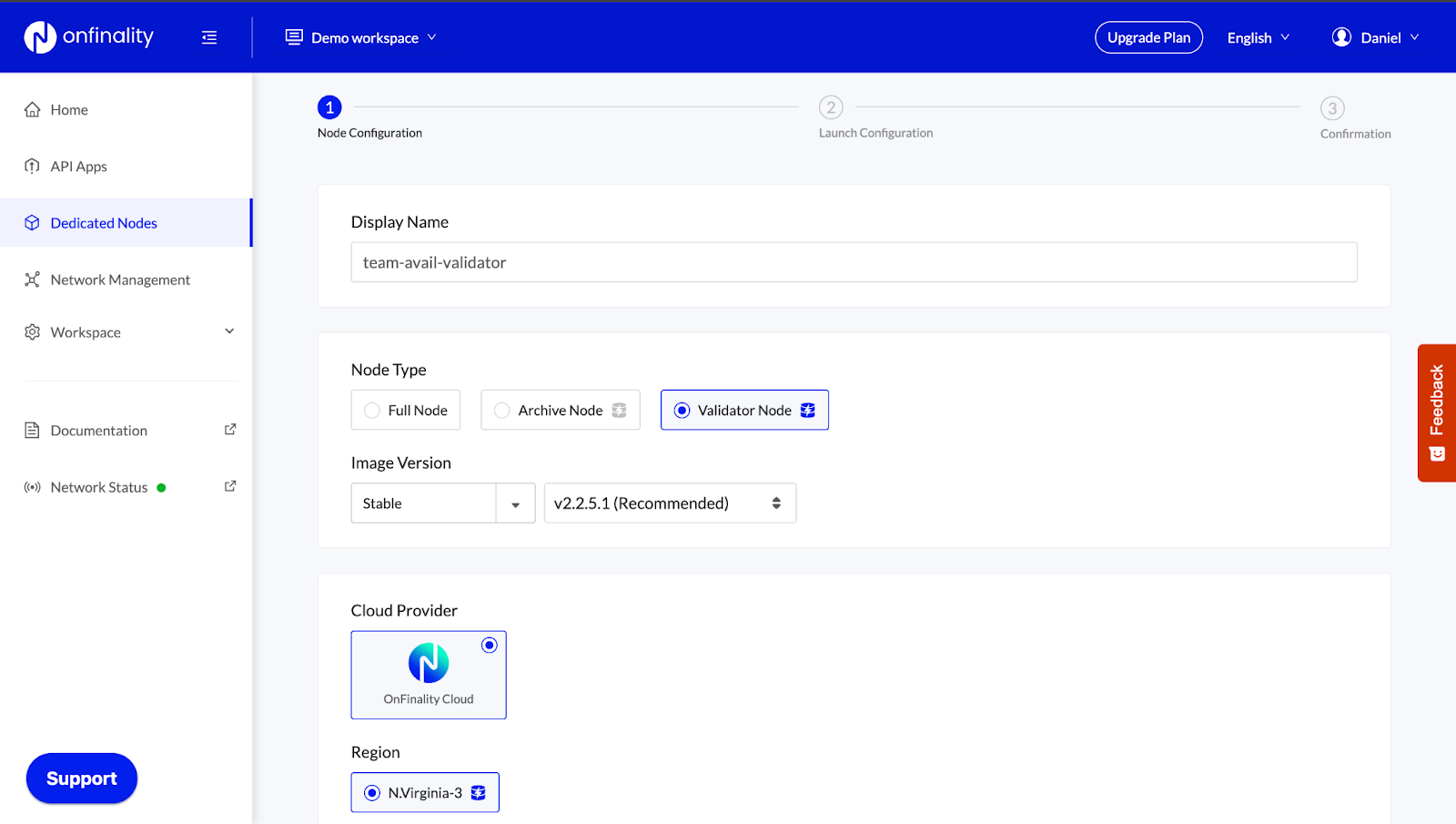Click the blue Support button
Viewport: 1456px width, 824px height.
pos(82,778)
